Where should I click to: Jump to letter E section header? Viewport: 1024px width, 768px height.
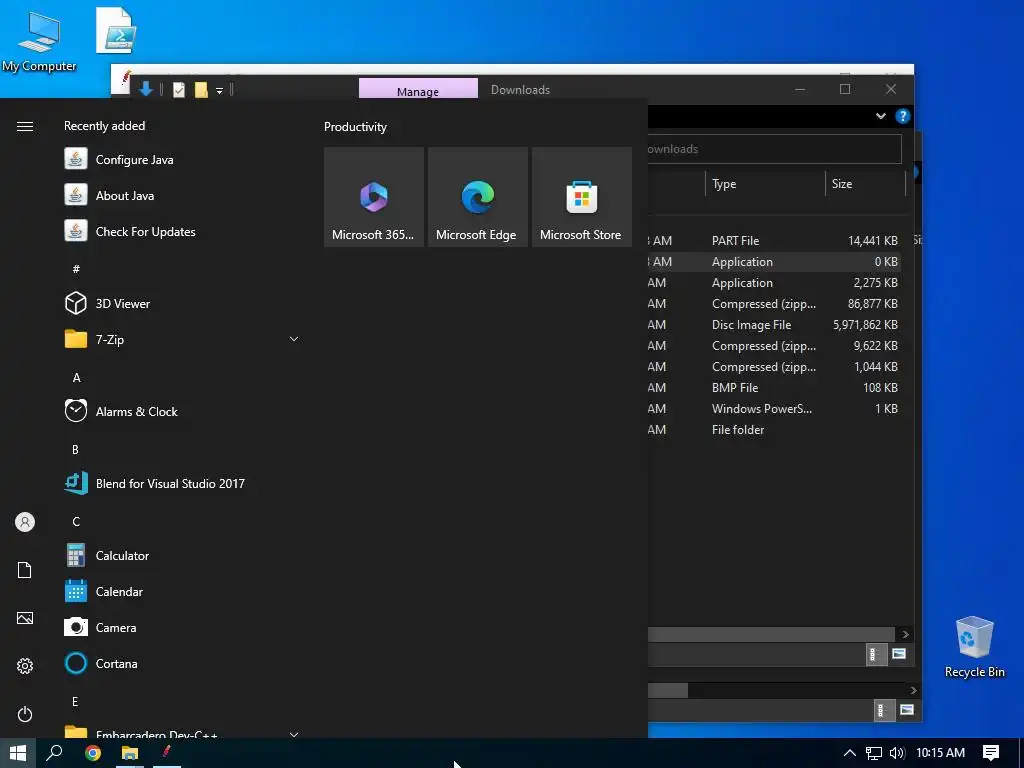click(x=75, y=701)
